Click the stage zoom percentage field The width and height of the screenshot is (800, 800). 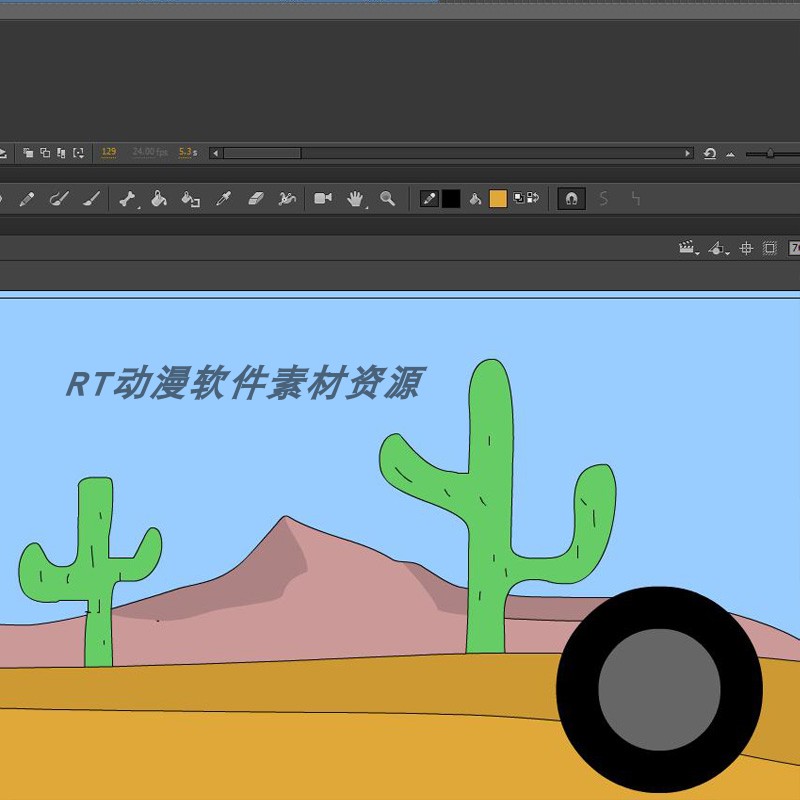click(794, 248)
